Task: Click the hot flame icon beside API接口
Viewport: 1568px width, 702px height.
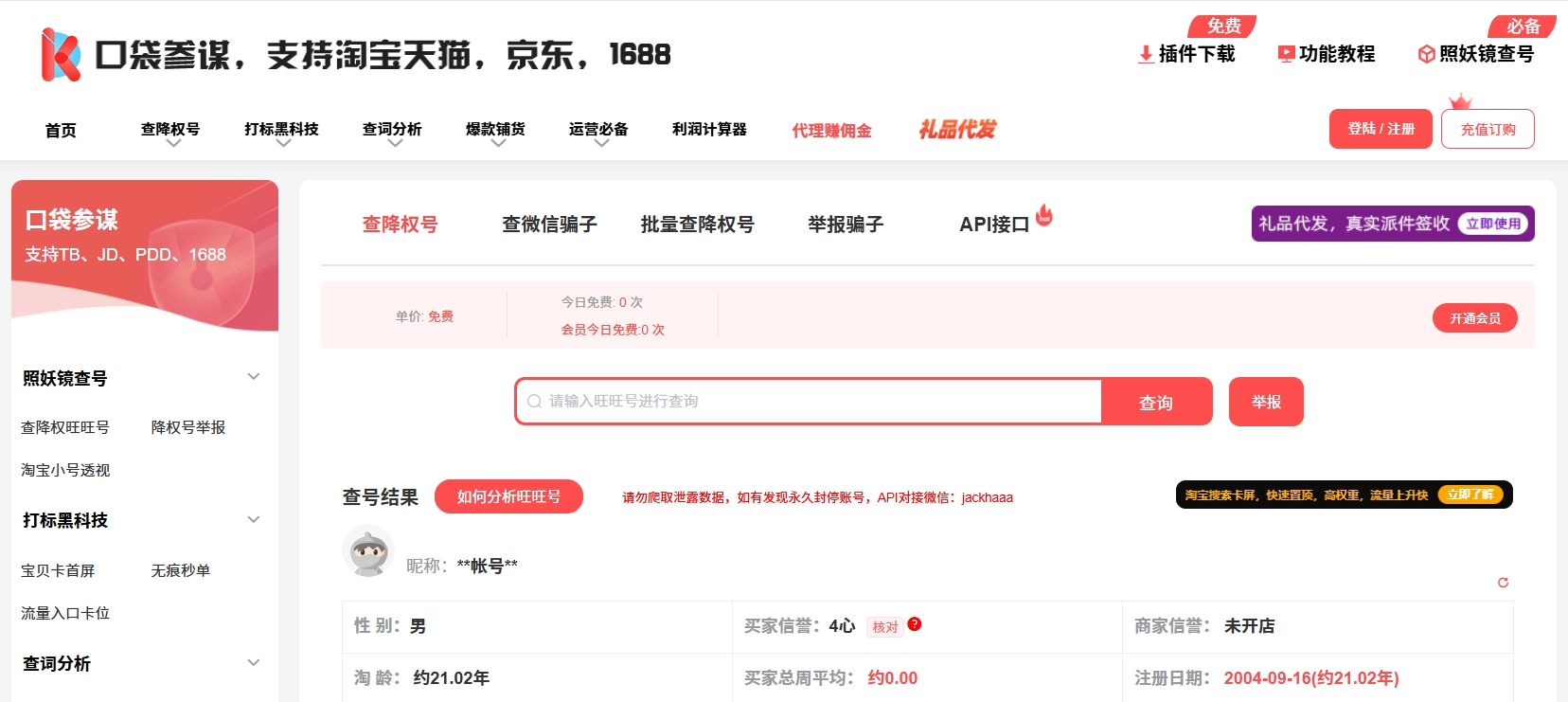Action: (1044, 215)
